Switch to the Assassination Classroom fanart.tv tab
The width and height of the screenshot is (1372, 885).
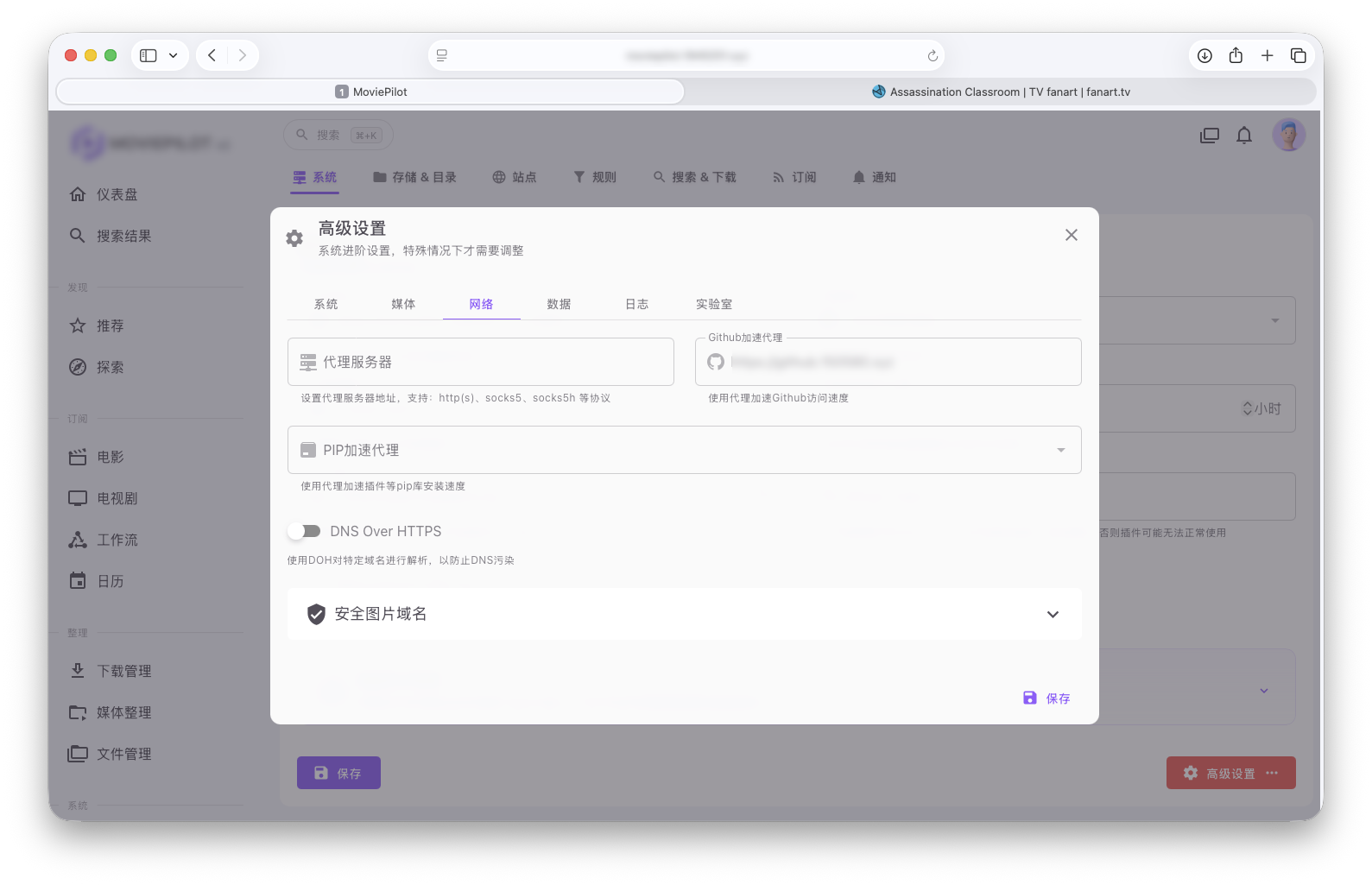(x=1001, y=92)
